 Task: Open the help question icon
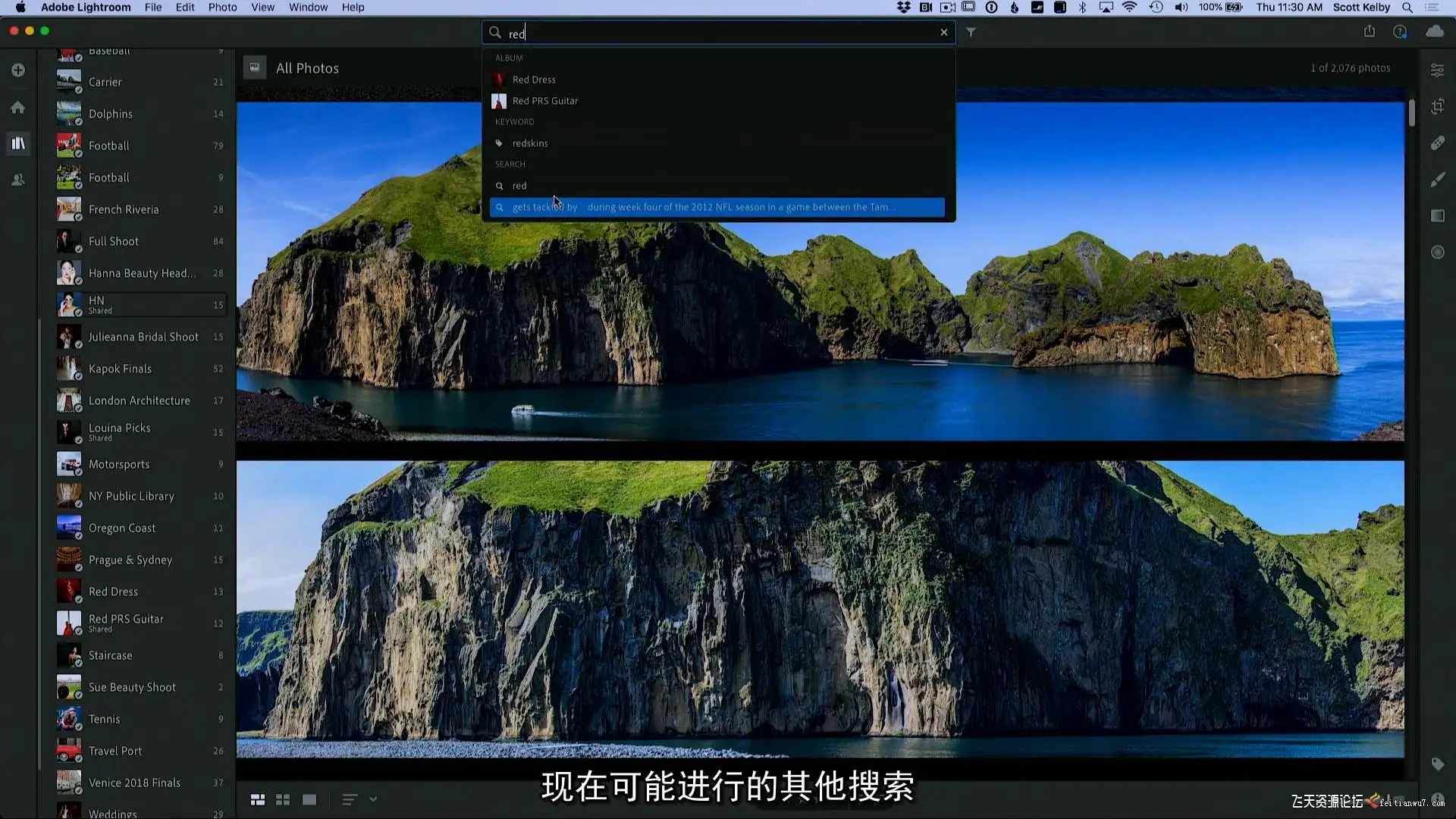coord(1400,31)
